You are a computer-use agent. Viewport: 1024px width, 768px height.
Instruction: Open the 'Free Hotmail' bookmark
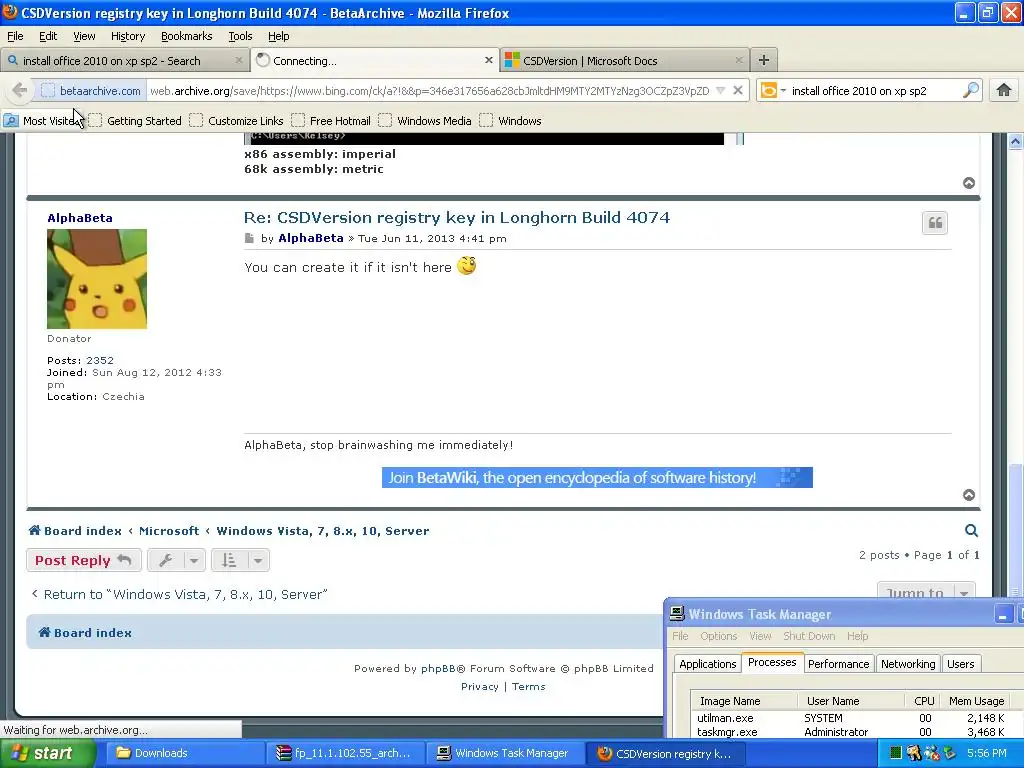coord(332,120)
